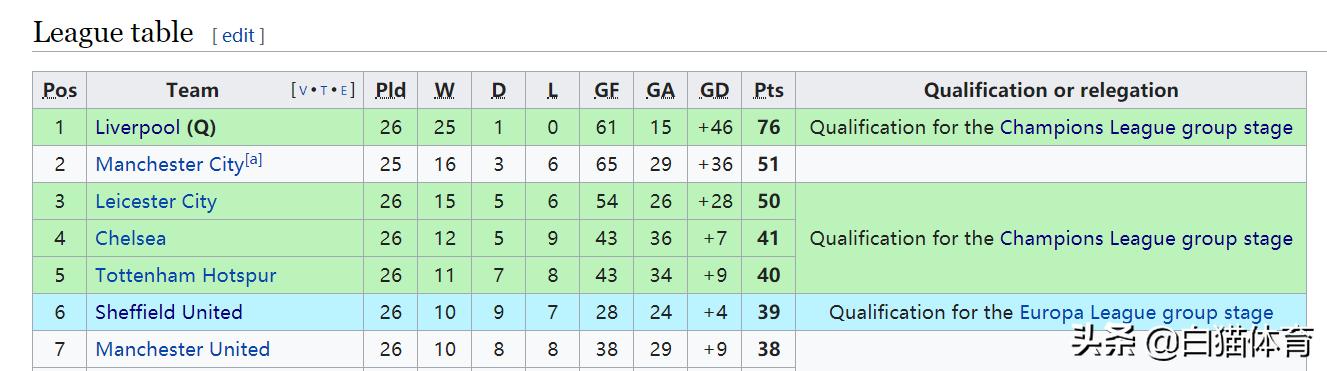Click the T (talk) template link

(325, 90)
